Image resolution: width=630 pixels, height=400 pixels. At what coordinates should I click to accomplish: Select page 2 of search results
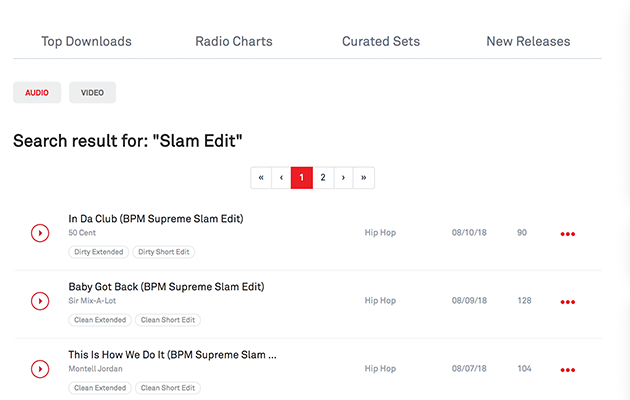[322, 177]
